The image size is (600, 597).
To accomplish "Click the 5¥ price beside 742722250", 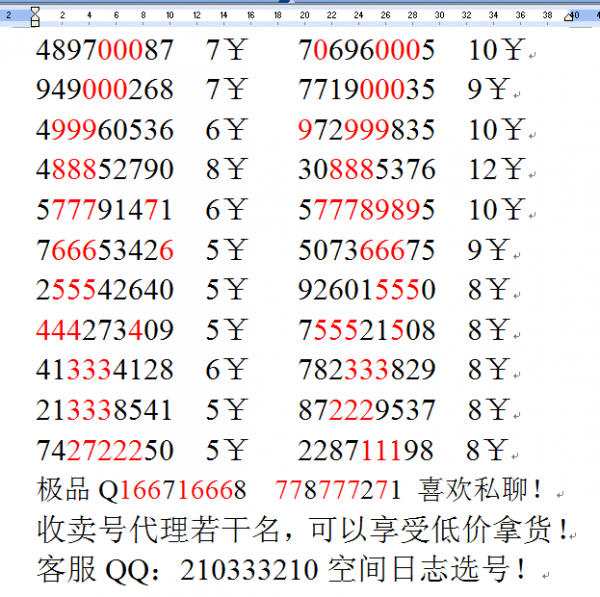I will (x=226, y=450).
